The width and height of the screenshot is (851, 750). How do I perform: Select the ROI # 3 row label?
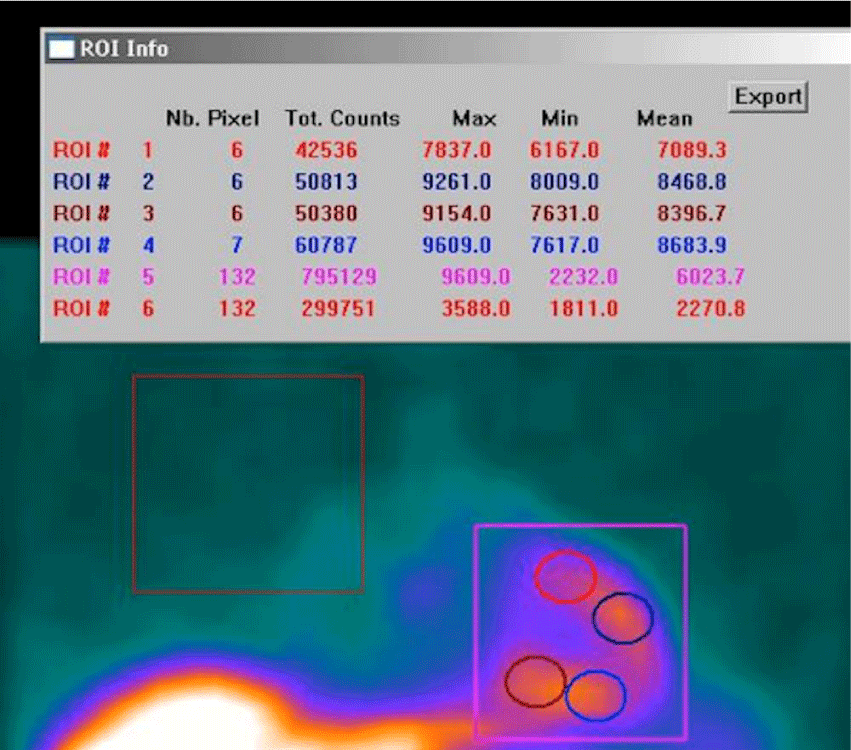[103, 213]
